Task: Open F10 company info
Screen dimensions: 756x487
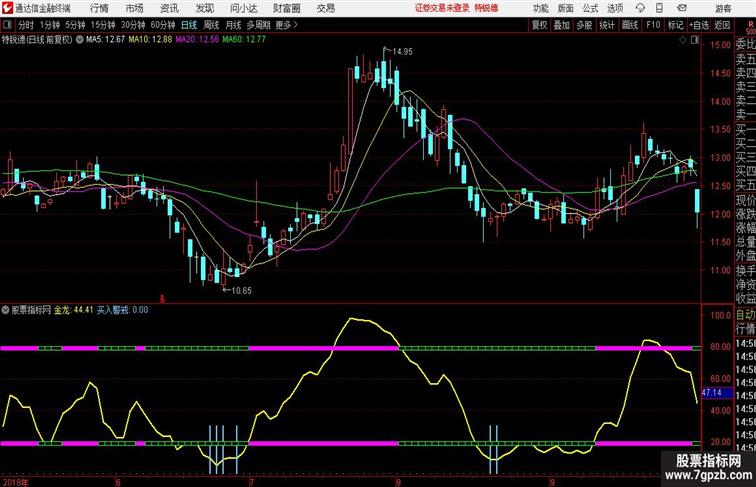Action: [653, 25]
